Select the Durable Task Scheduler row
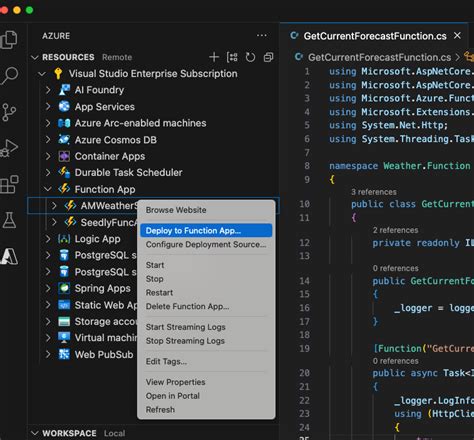The height and width of the screenshot is (440, 474). point(153,172)
